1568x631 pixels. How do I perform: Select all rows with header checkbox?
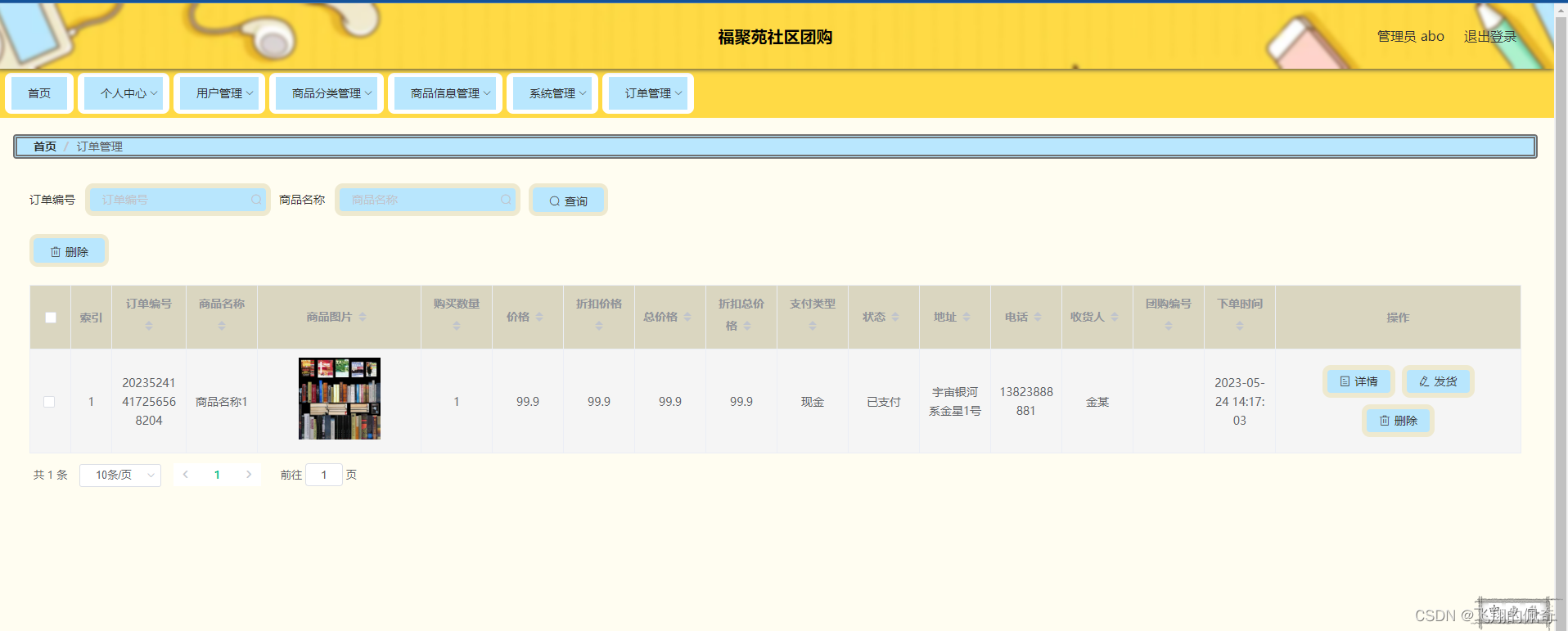click(x=51, y=318)
